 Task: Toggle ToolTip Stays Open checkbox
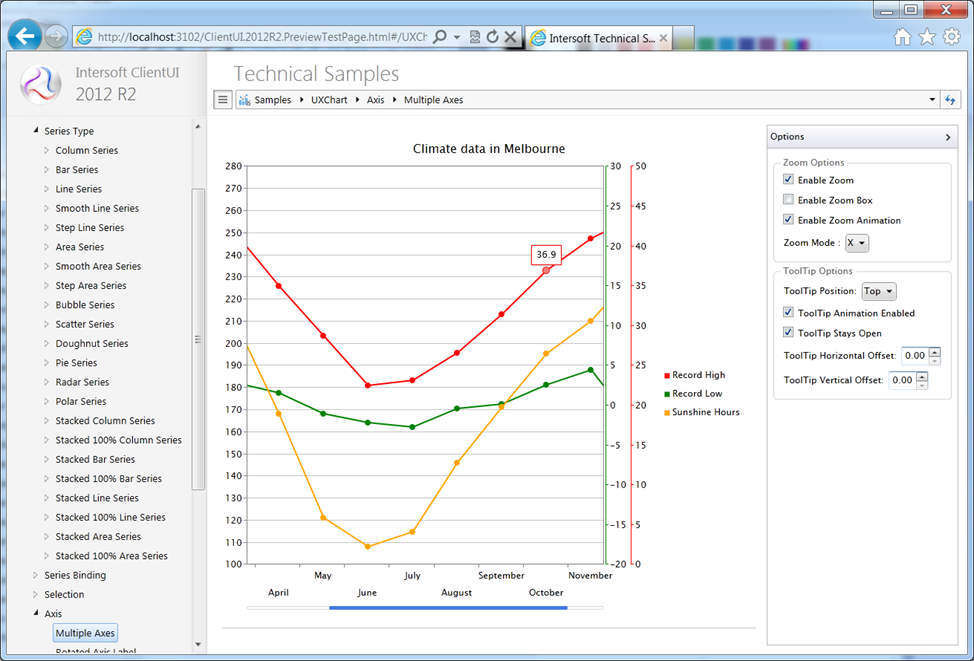[x=788, y=332]
